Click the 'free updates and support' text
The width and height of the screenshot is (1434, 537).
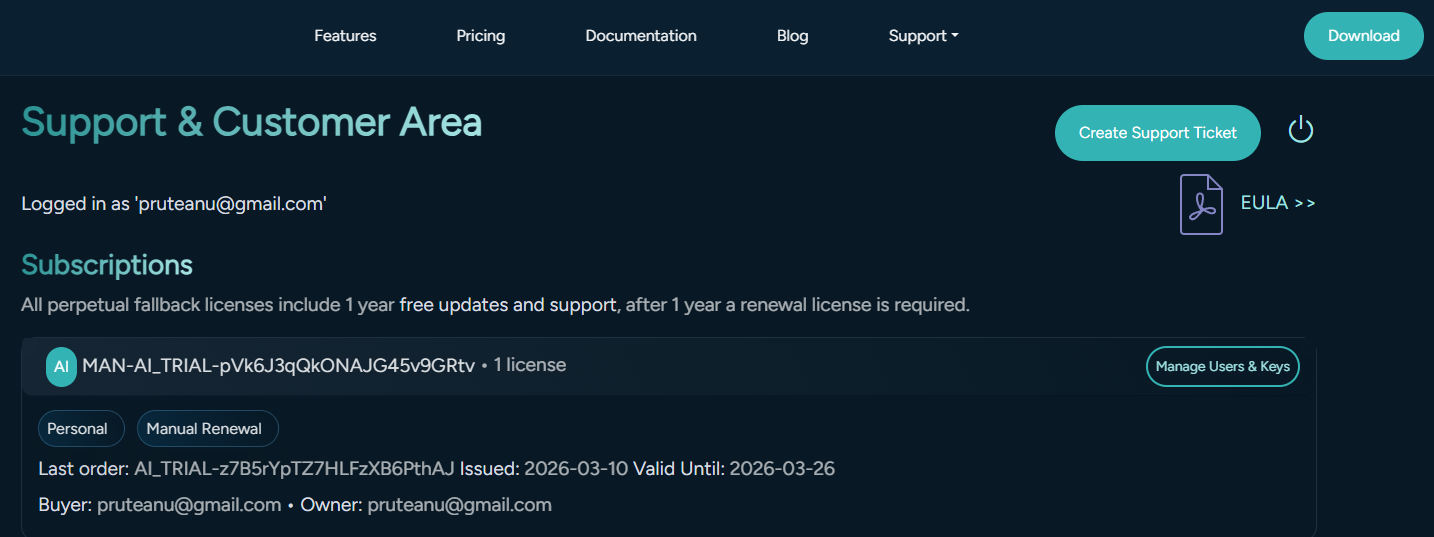pyautogui.click(x=508, y=305)
